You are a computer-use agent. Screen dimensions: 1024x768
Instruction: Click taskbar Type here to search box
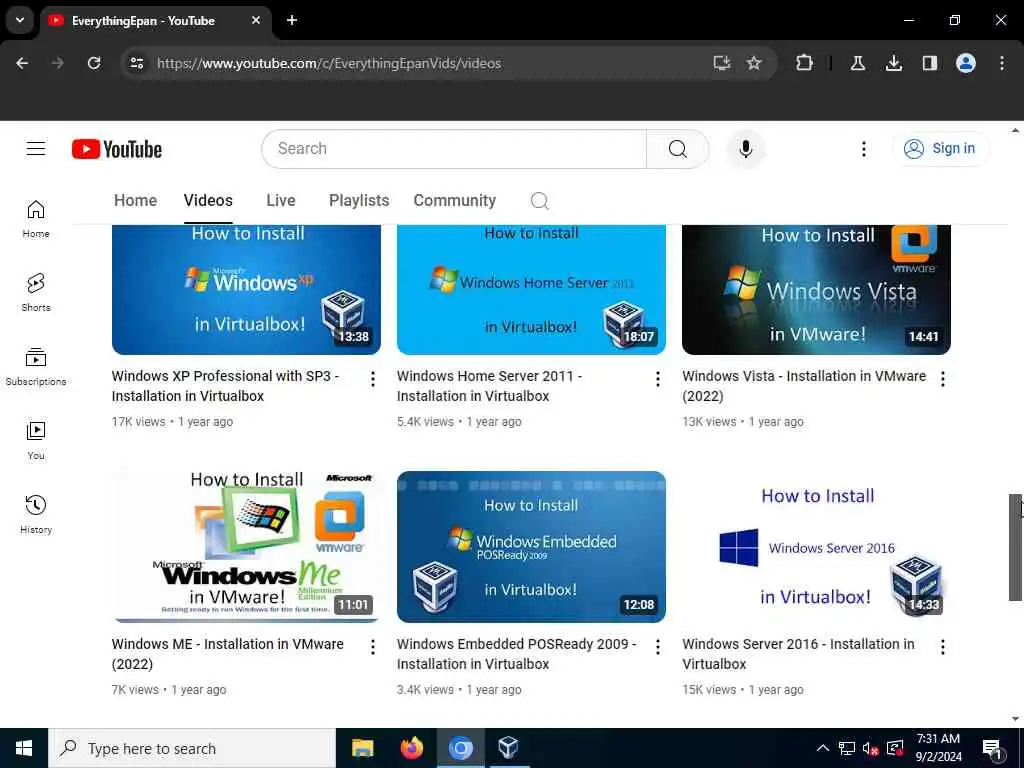tap(192, 748)
